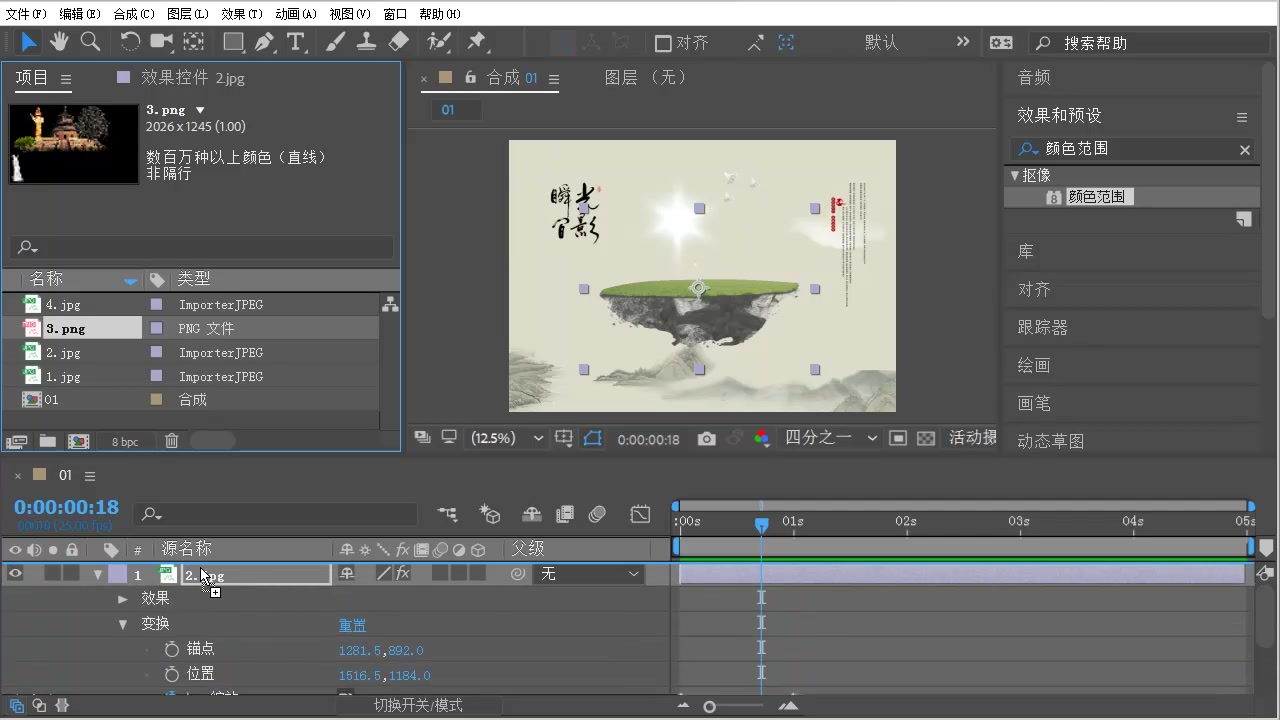The image size is (1280, 720).
Task: Select the Unified Camera tool
Action: pos(161,41)
